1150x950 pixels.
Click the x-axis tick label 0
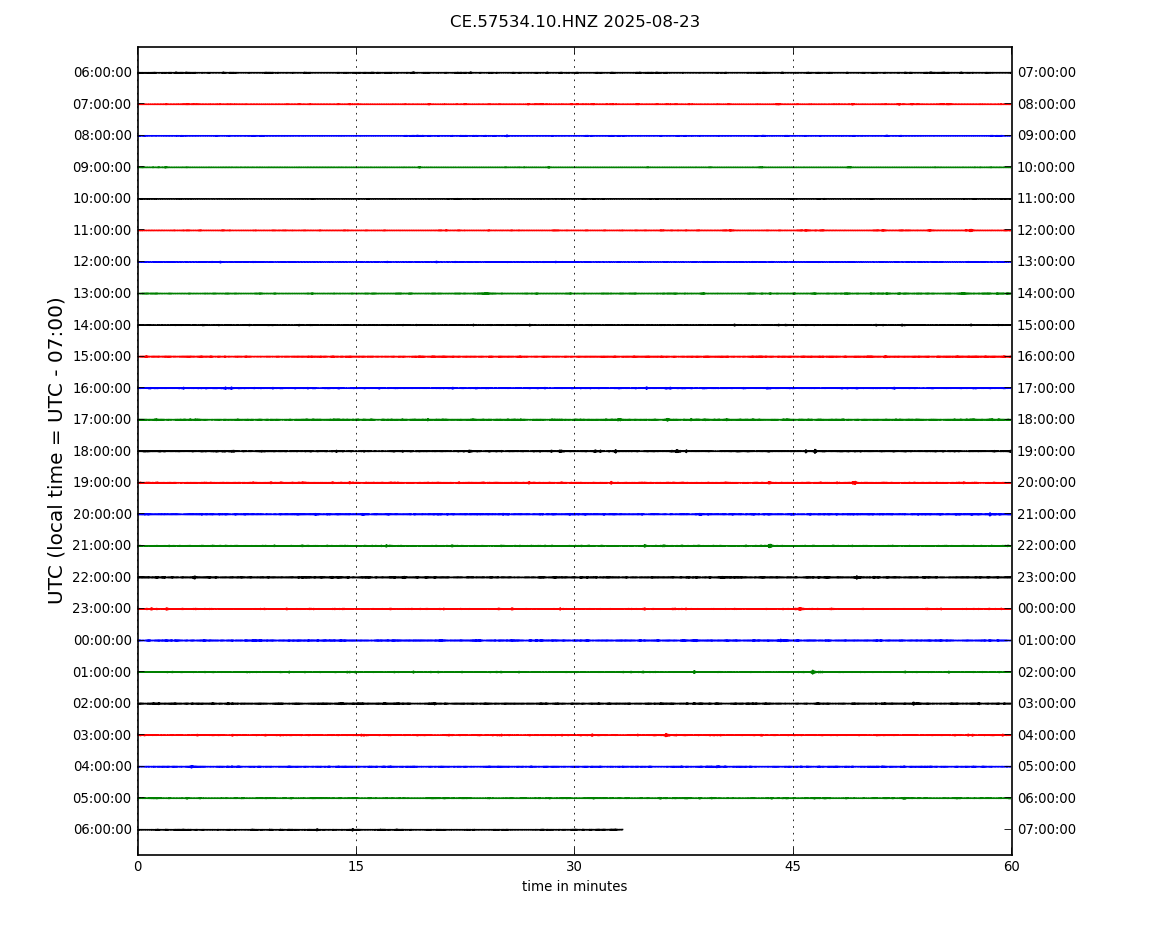[138, 866]
